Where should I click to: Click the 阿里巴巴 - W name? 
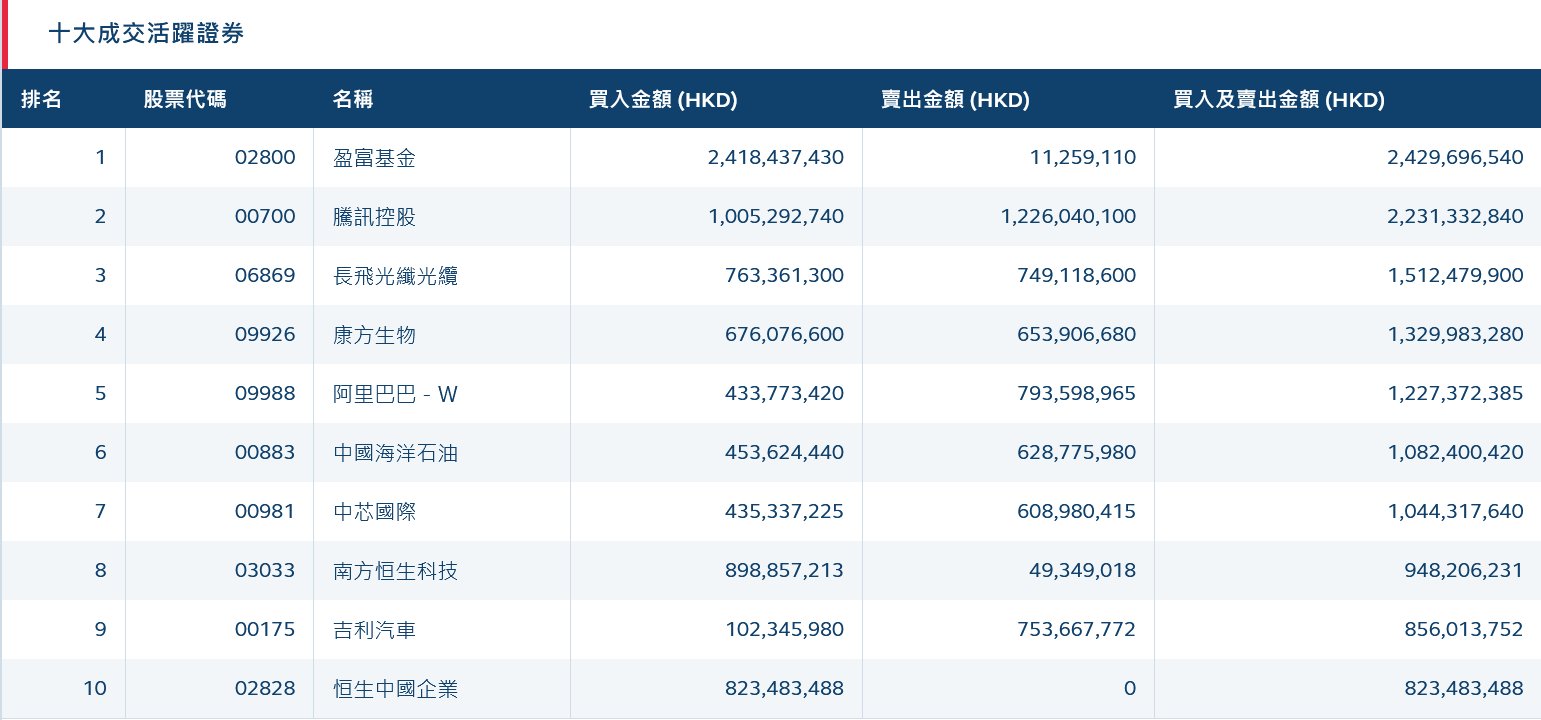click(x=395, y=394)
